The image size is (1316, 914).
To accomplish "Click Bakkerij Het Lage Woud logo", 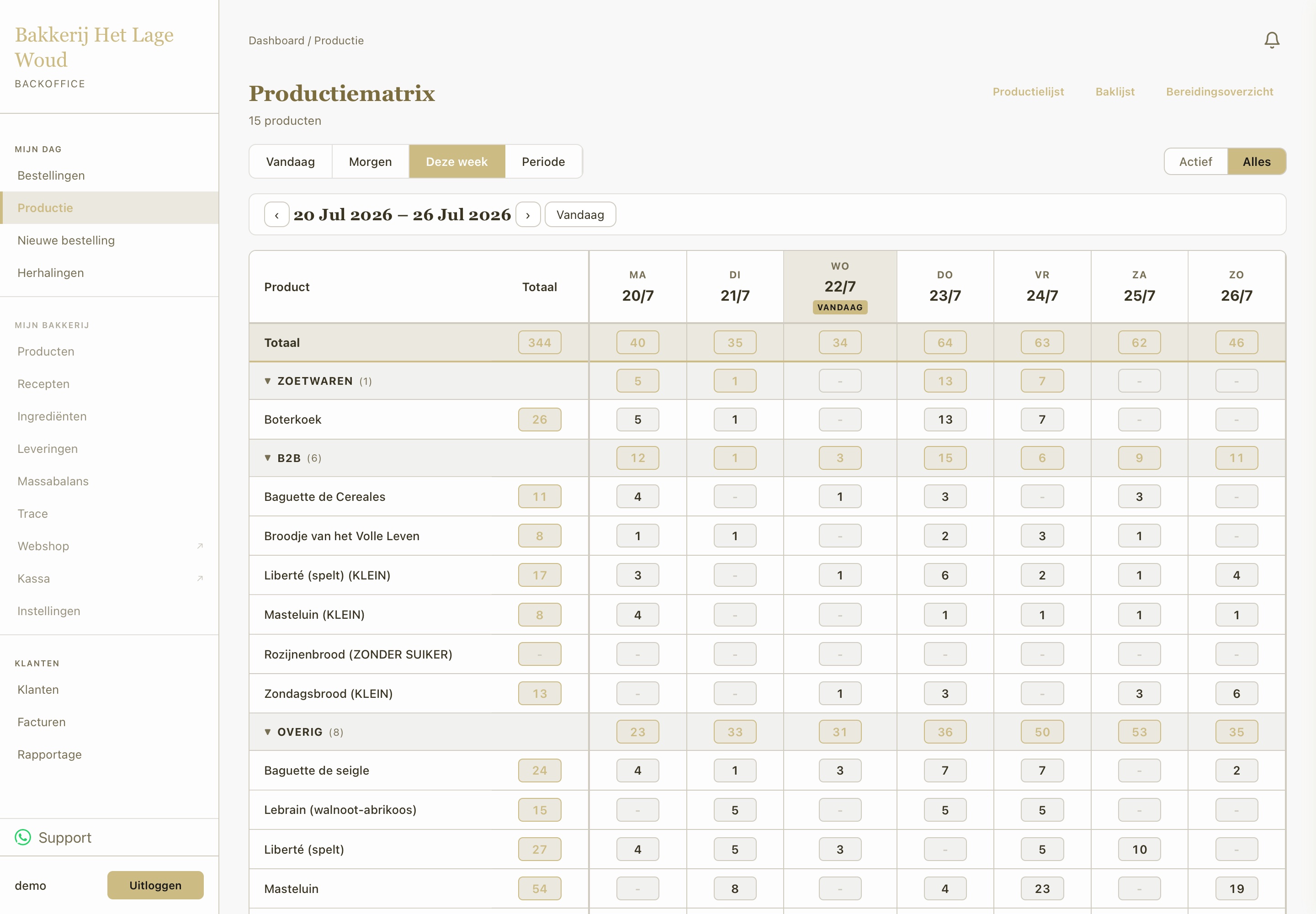I will click(94, 47).
